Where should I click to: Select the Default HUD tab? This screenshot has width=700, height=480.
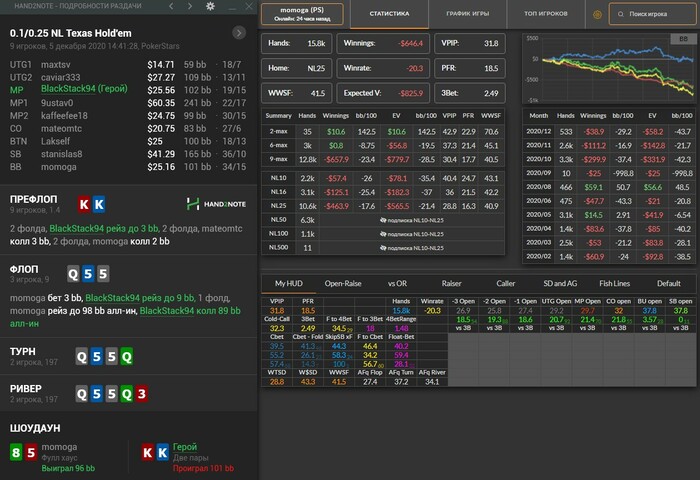coord(668,284)
